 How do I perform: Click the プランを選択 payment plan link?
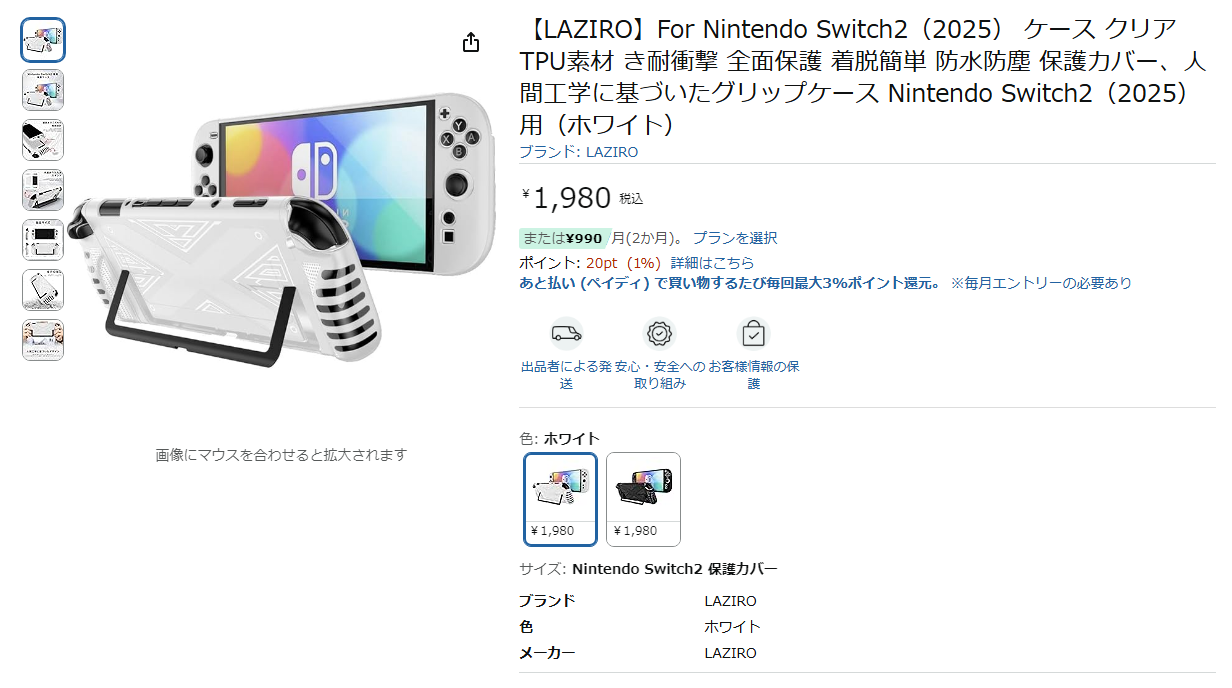(x=735, y=238)
